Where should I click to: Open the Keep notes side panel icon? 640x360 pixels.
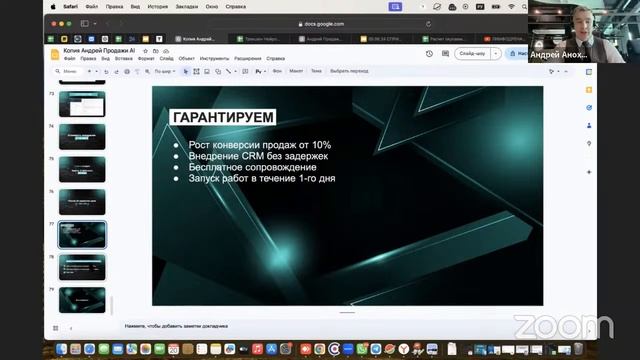(x=589, y=90)
